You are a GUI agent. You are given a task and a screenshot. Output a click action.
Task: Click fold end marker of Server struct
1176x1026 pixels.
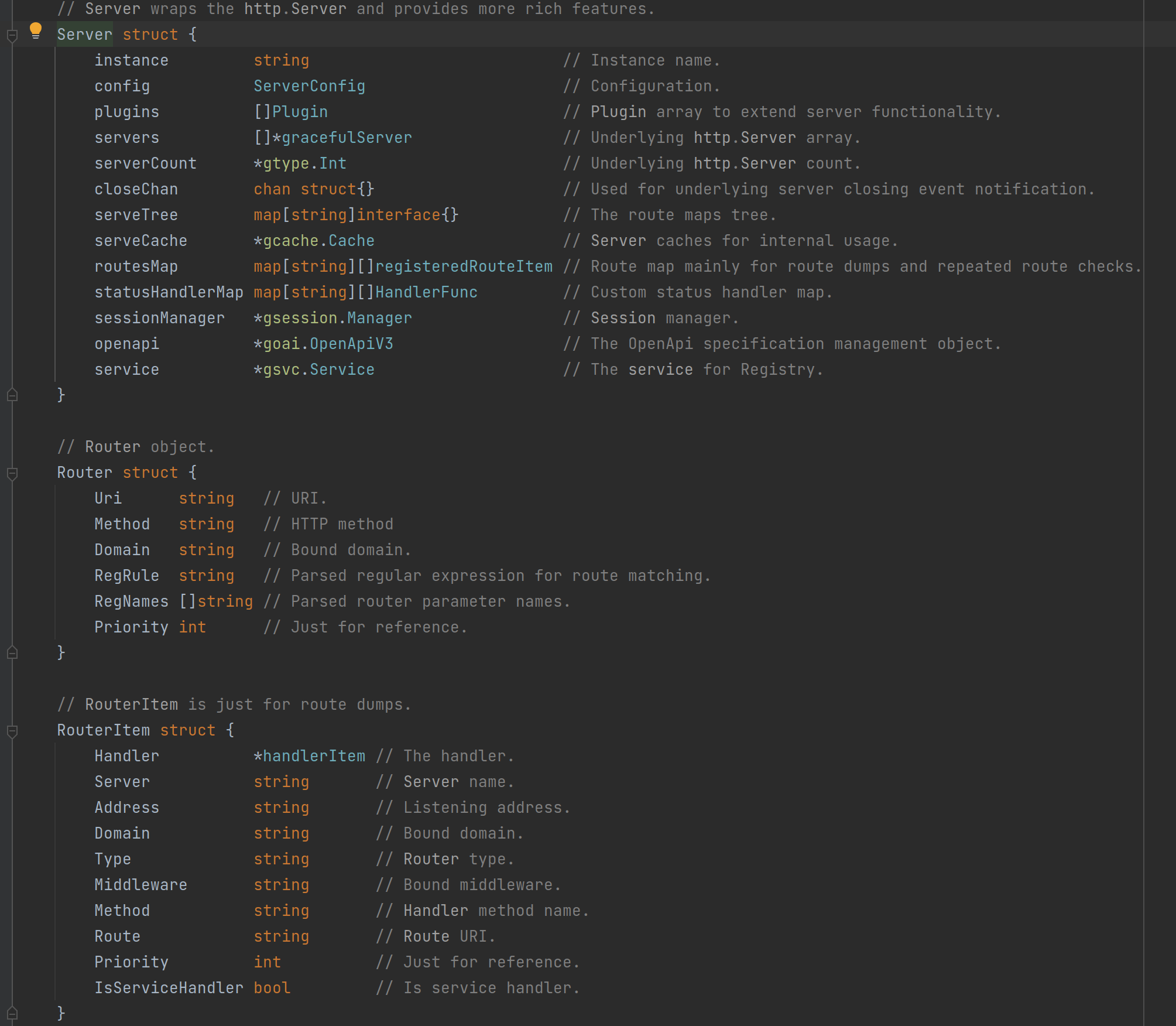12,395
